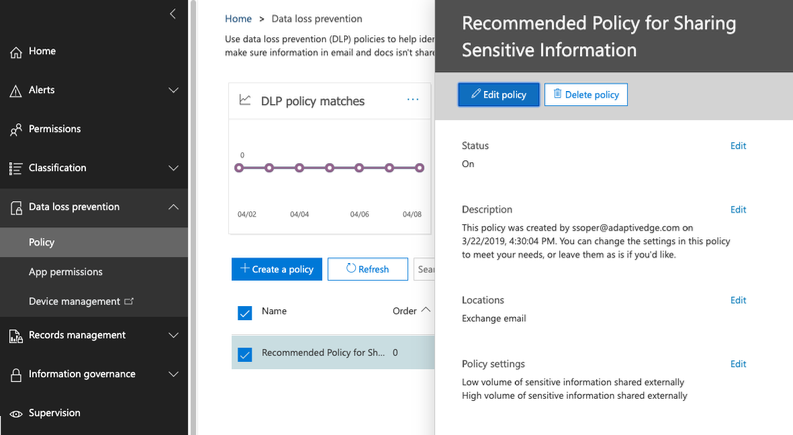The image size is (793, 435).
Task: Expand the Alerts menu chevron
Action: point(173,91)
